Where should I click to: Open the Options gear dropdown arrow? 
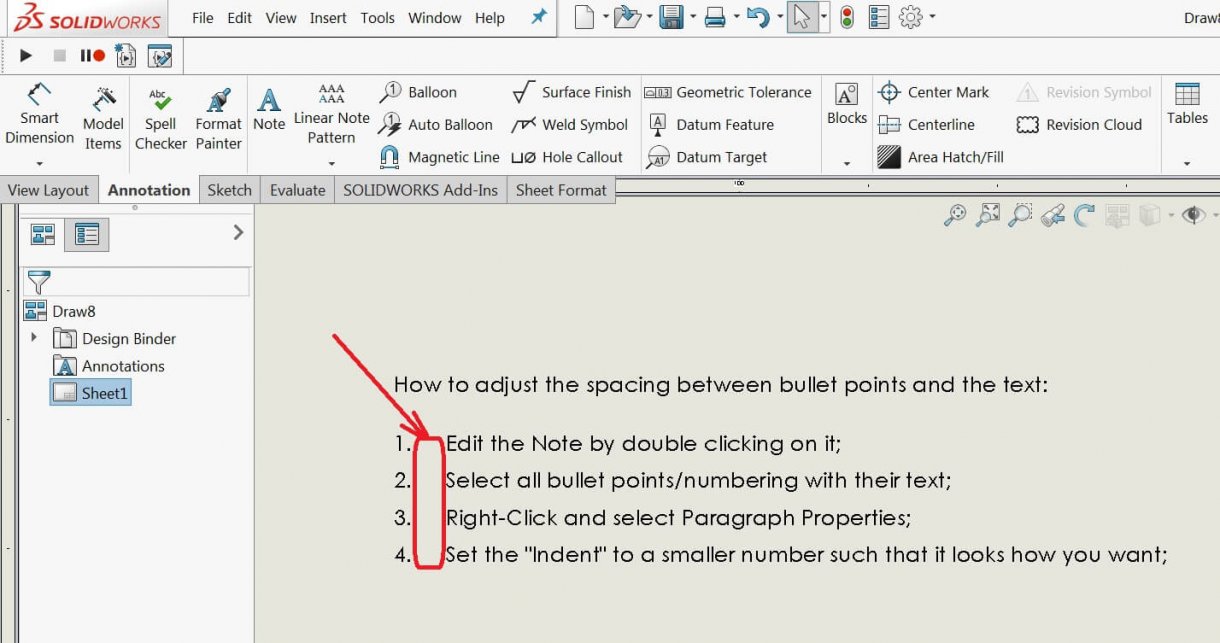[x=932, y=17]
